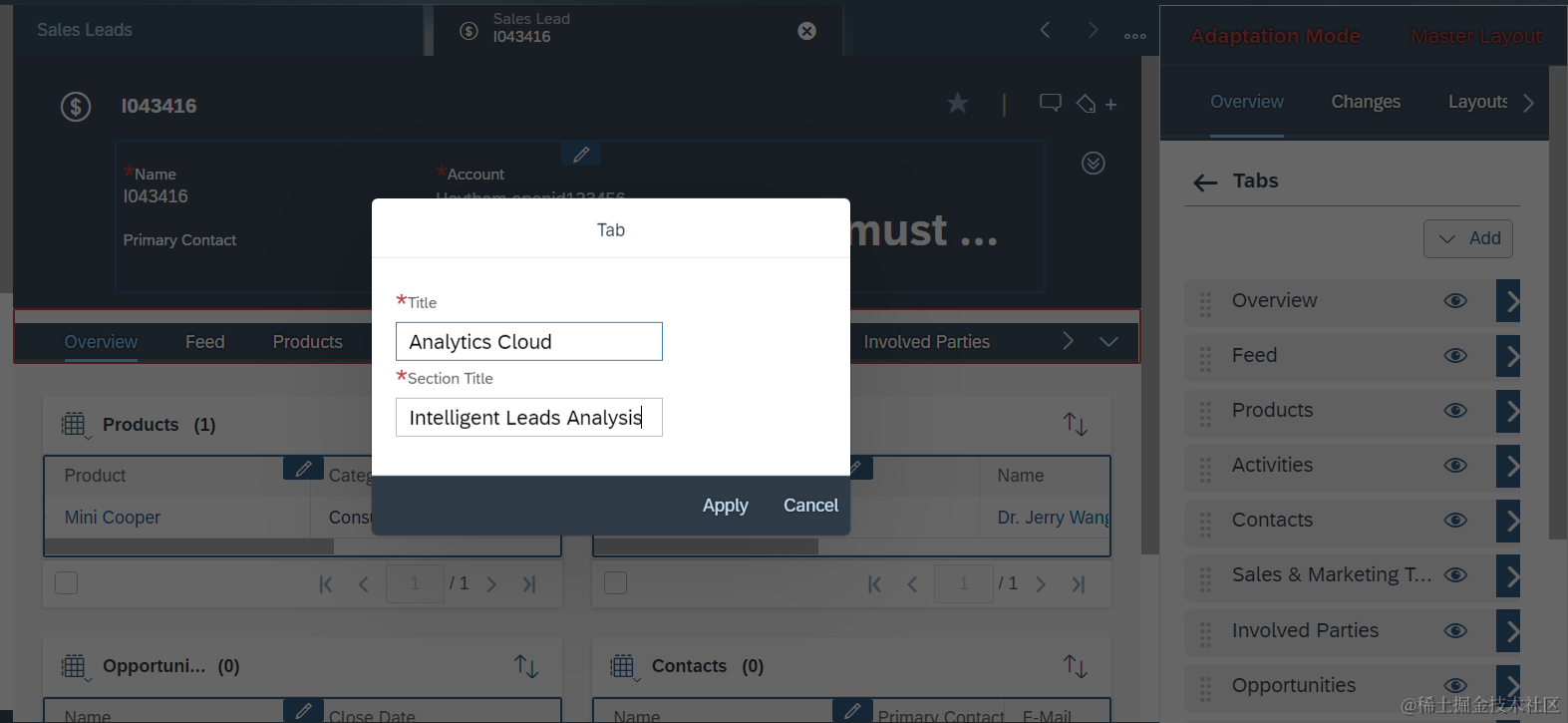The height and width of the screenshot is (723, 1568).
Task: Expand header with the circled double chevron
Action: pyautogui.click(x=1094, y=163)
